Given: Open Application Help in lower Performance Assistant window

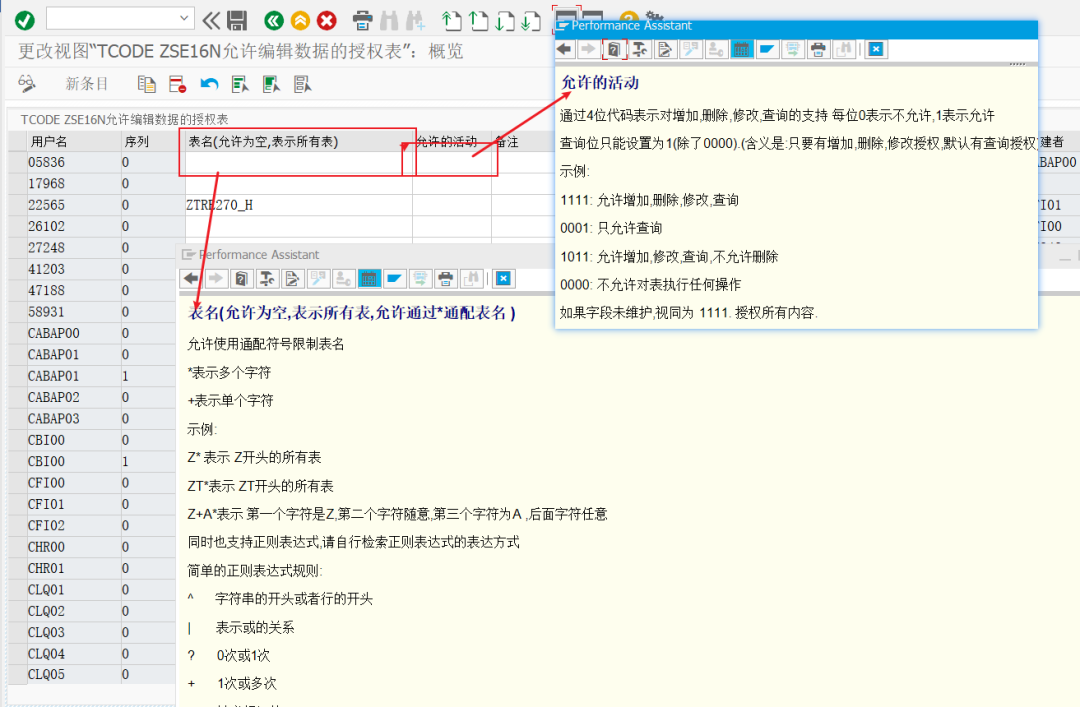Looking at the screenshot, I should [241, 278].
